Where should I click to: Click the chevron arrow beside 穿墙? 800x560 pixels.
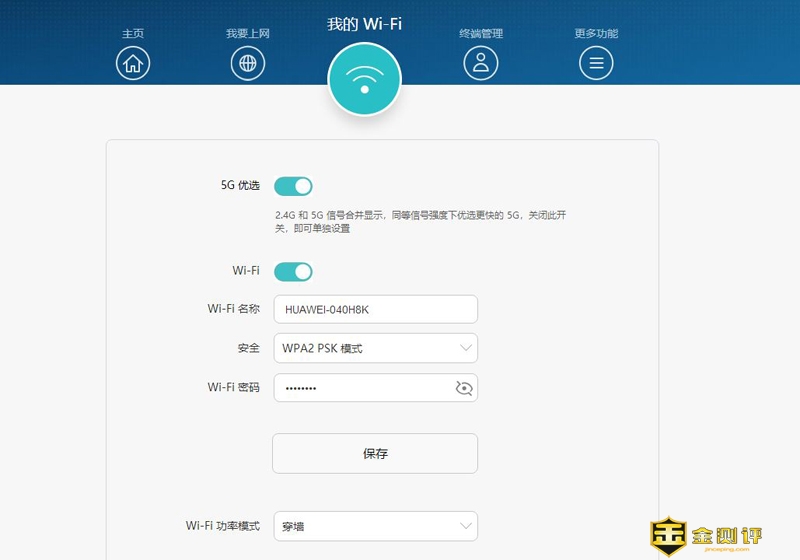465,525
